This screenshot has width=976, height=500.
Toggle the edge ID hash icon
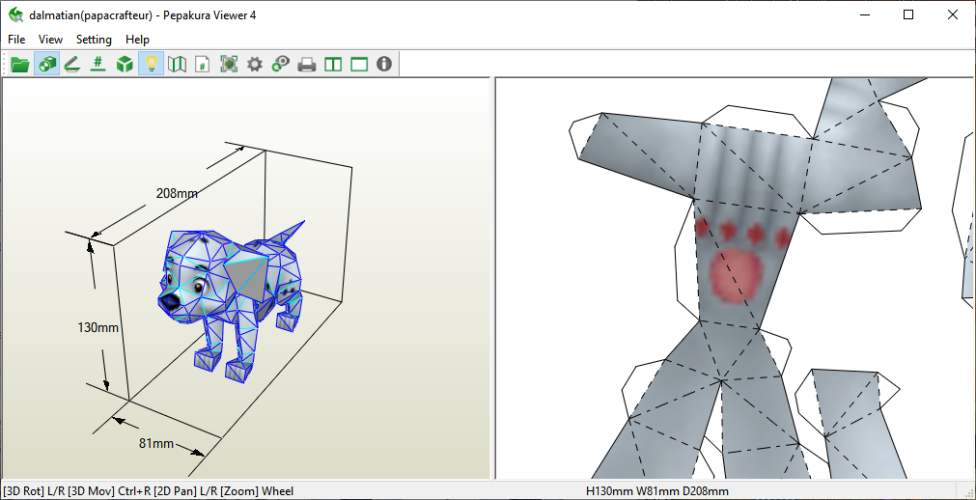click(x=98, y=64)
